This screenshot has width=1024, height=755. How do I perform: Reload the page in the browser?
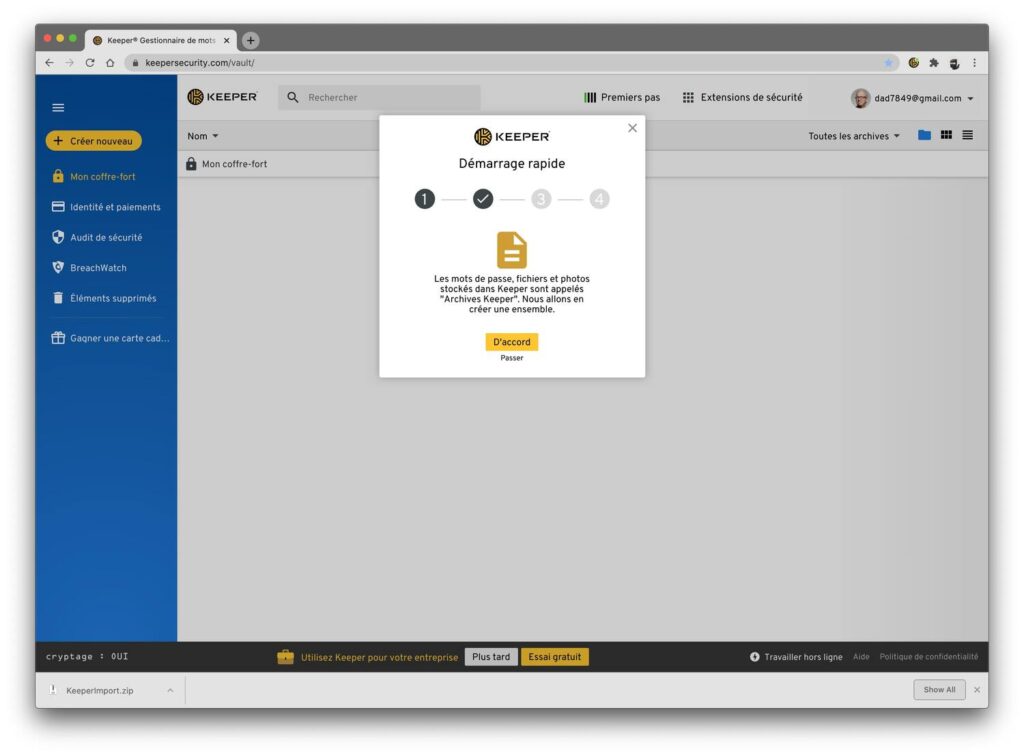[x=90, y=63]
